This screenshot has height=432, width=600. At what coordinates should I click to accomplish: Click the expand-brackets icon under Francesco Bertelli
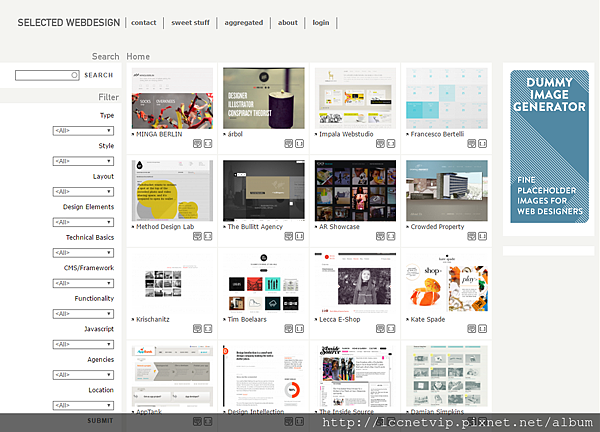(482, 143)
